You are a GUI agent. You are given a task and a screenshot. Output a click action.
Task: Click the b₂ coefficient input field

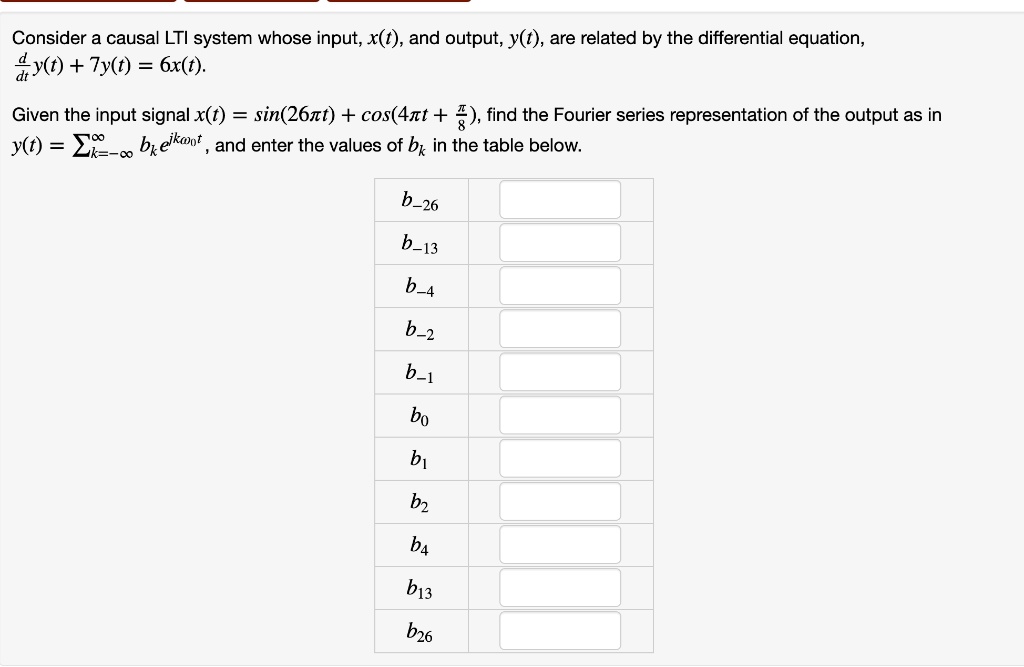tap(560, 501)
